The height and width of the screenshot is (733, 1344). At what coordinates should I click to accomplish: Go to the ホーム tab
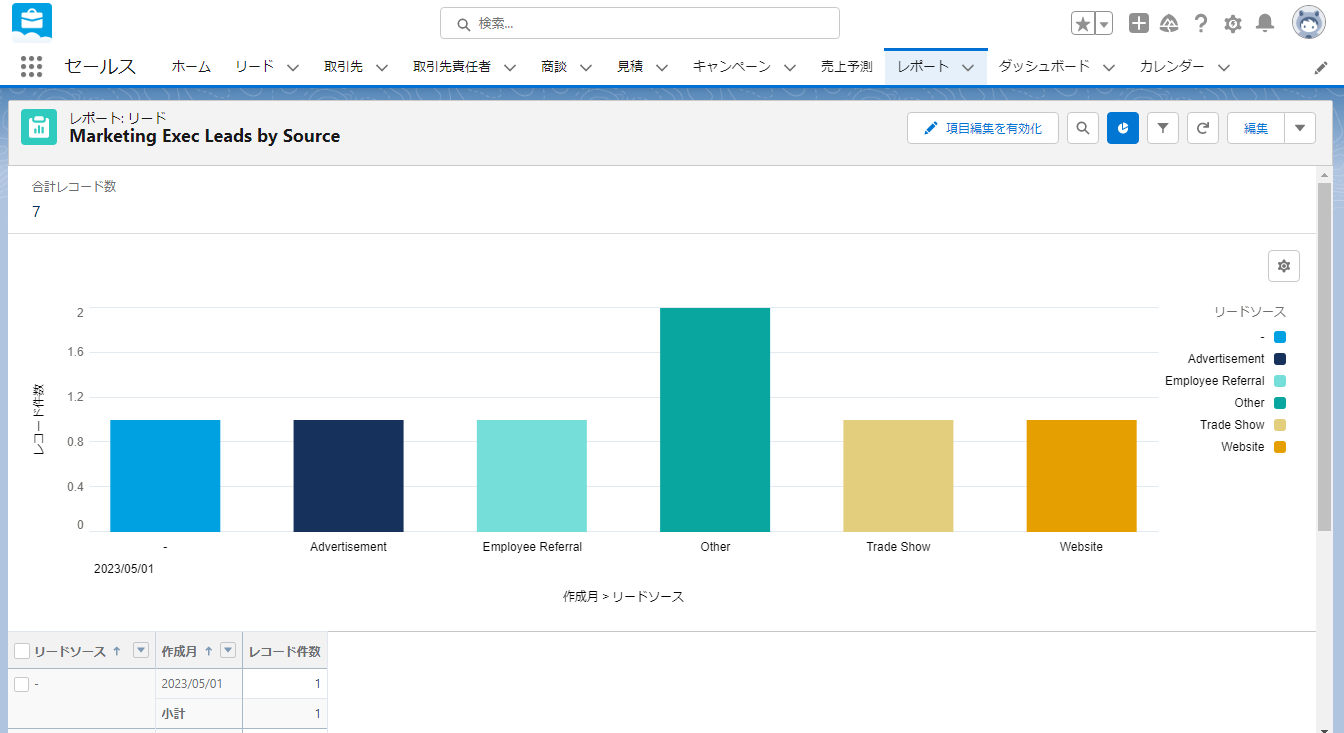point(191,67)
